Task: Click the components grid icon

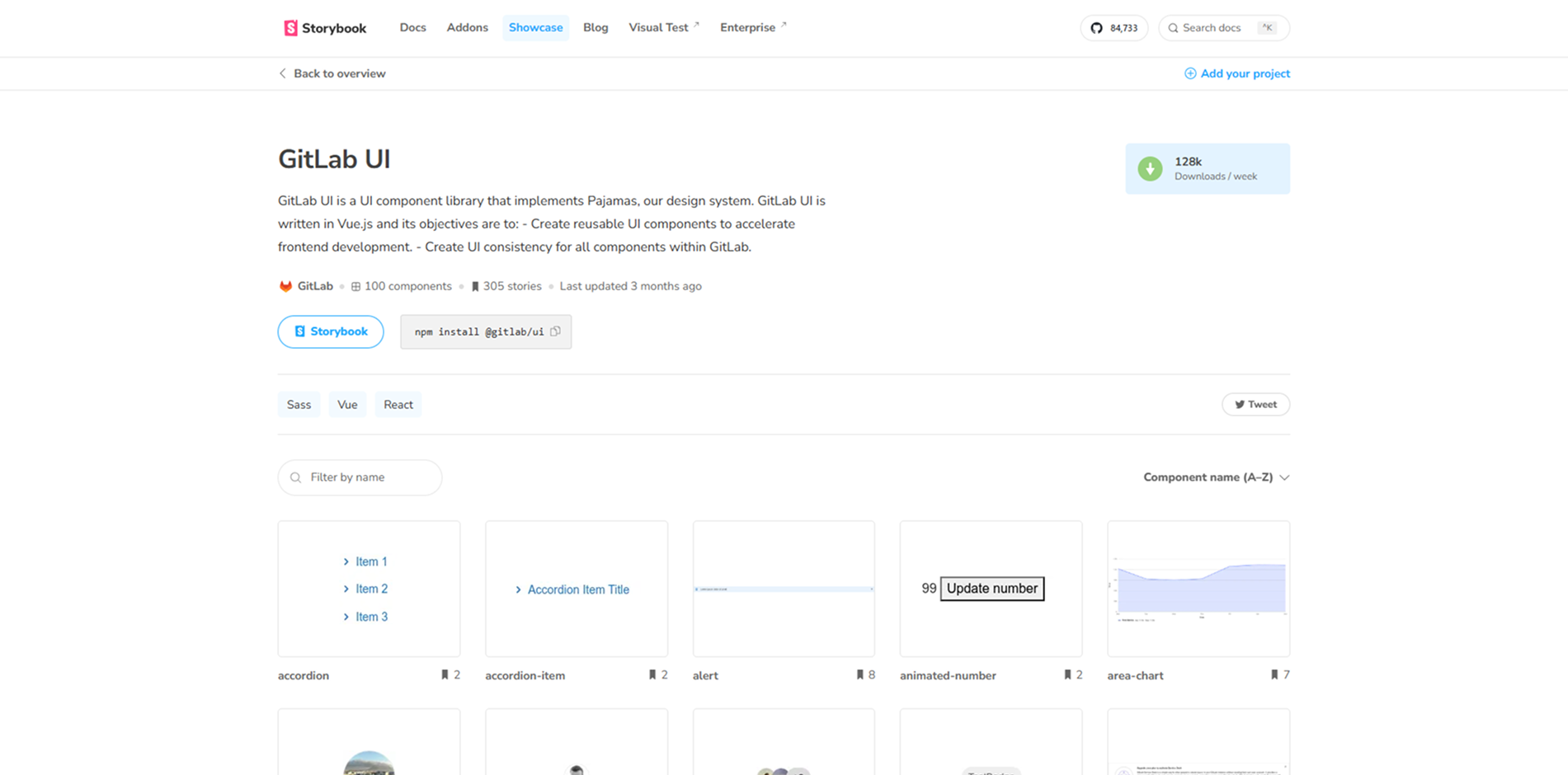Action: coord(356,287)
